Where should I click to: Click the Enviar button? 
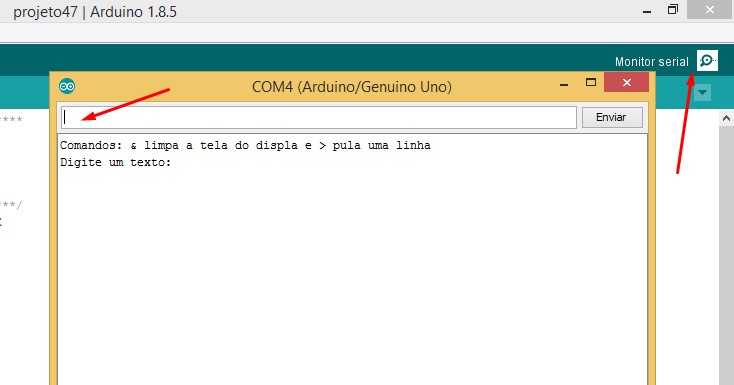[x=612, y=117]
